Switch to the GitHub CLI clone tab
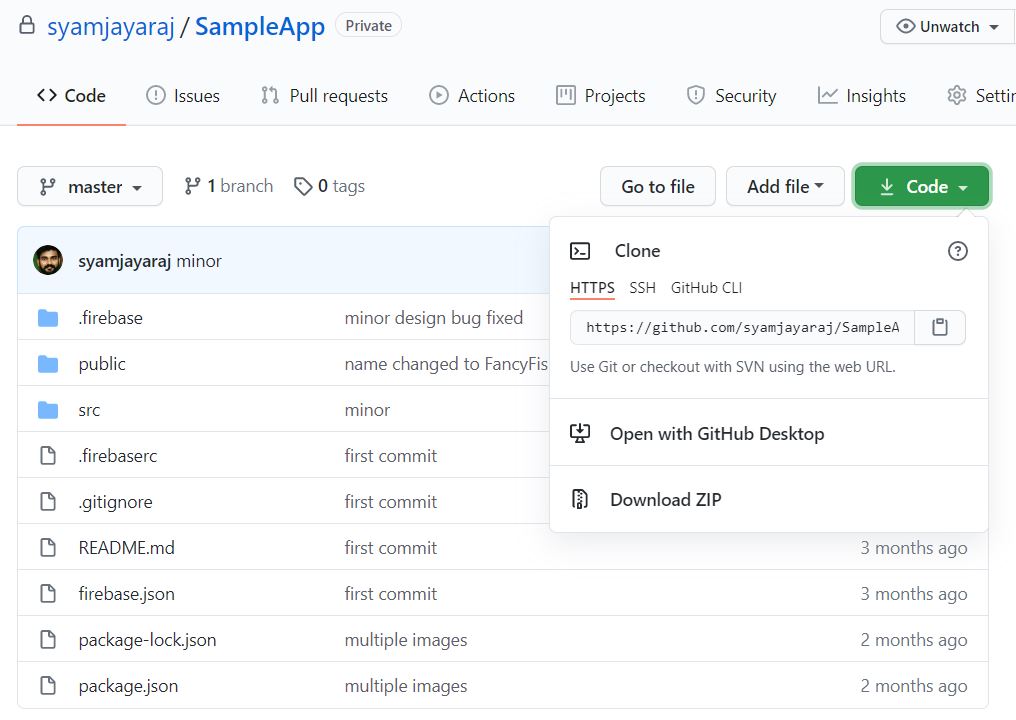 706,287
